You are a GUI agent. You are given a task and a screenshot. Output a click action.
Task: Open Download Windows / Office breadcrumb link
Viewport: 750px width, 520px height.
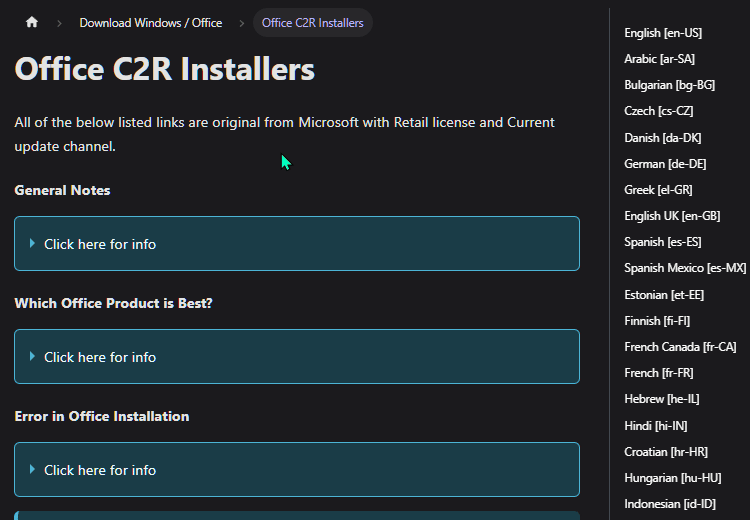(151, 23)
